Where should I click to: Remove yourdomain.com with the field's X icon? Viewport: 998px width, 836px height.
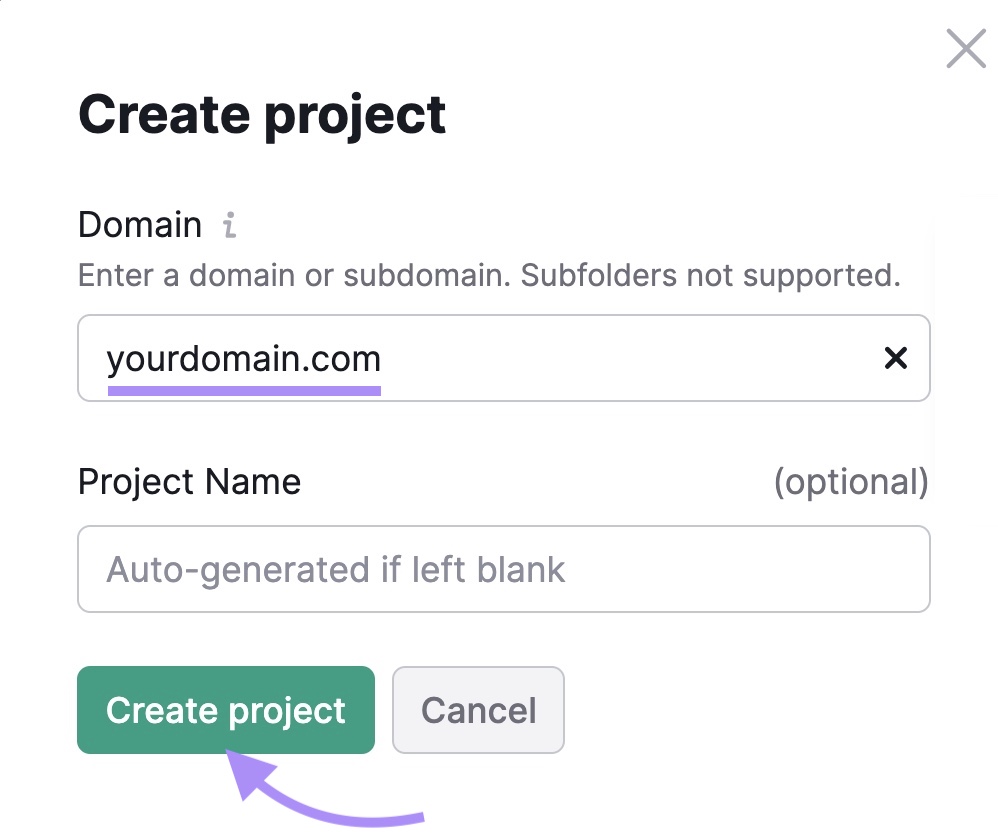897,359
